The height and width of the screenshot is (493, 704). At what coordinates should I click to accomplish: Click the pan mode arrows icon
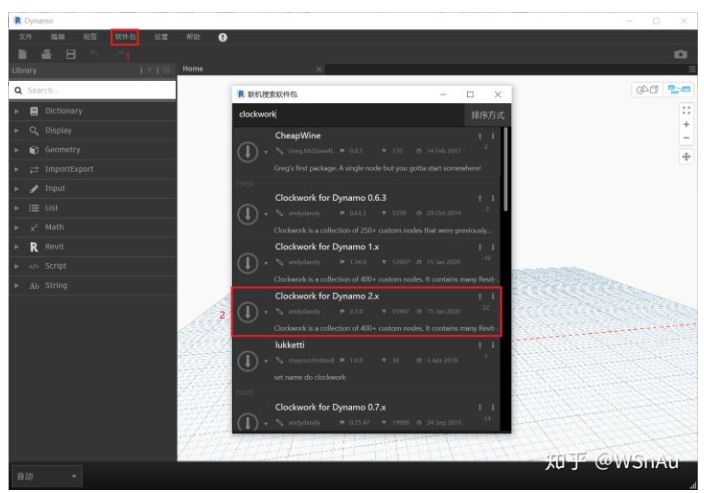686,157
